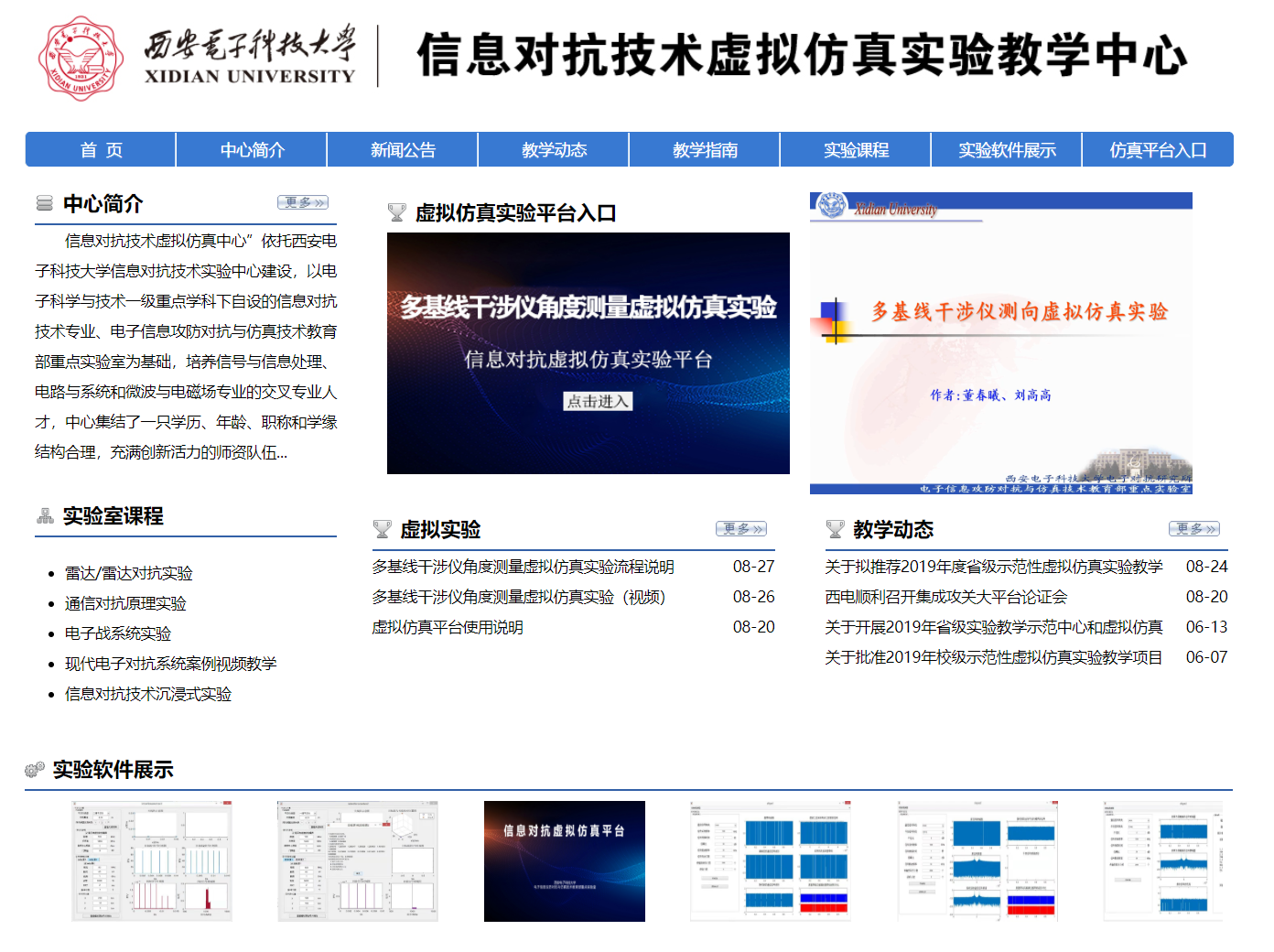Viewport: 1274px width, 952px height.
Task: Go to 仿真平台入口 in the navigation bar
Action: pyautogui.click(x=1158, y=150)
